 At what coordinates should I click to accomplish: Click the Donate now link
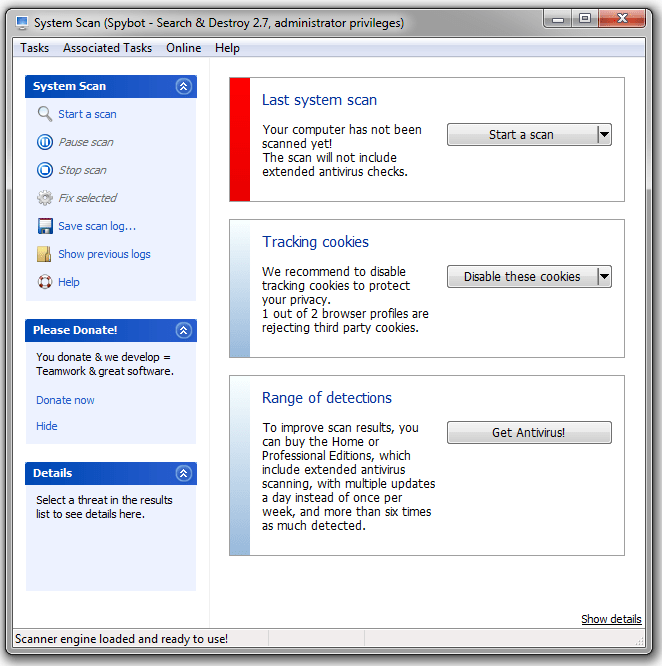tap(66, 400)
